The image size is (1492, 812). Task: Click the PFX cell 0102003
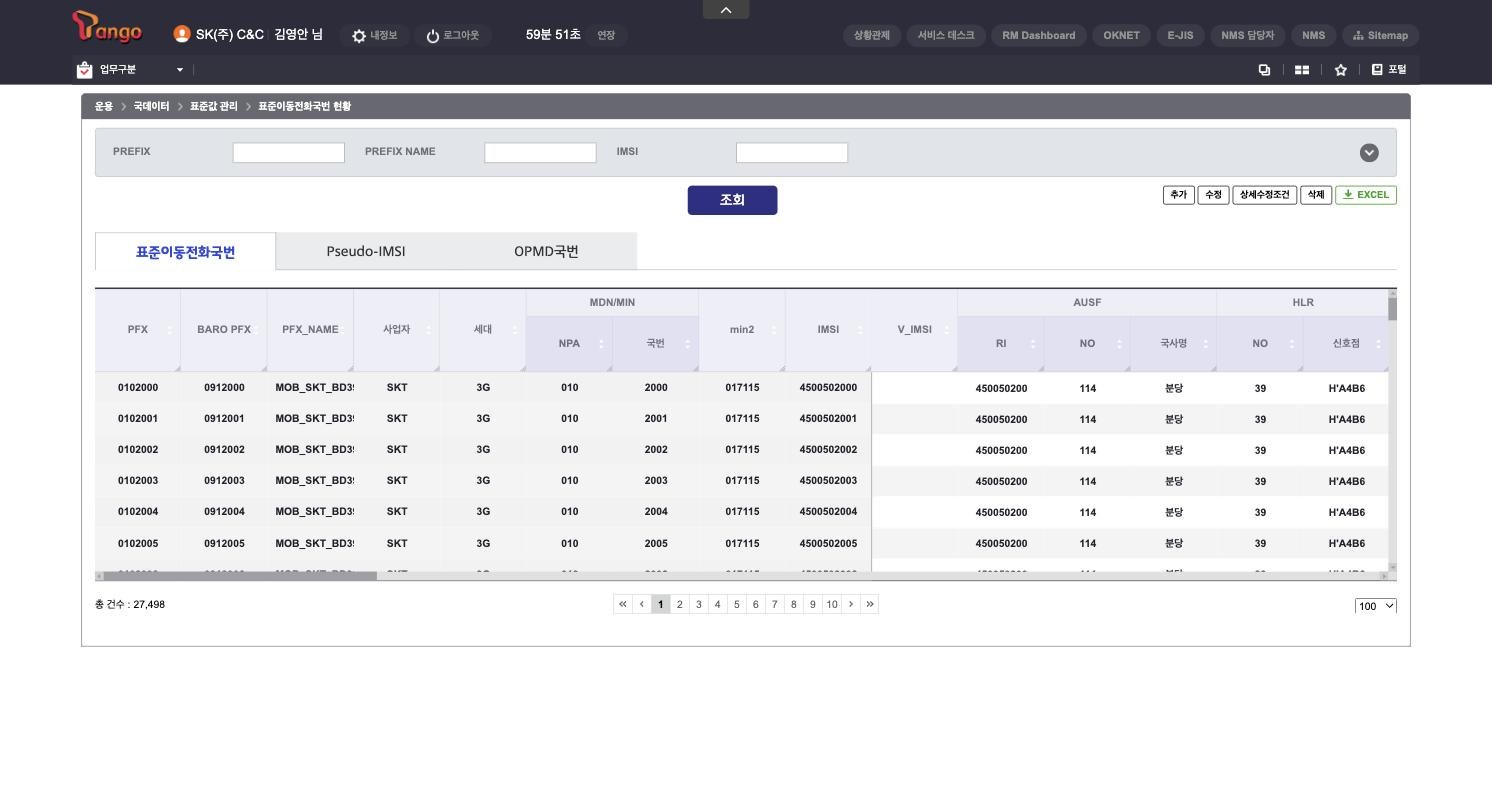(x=138, y=481)
